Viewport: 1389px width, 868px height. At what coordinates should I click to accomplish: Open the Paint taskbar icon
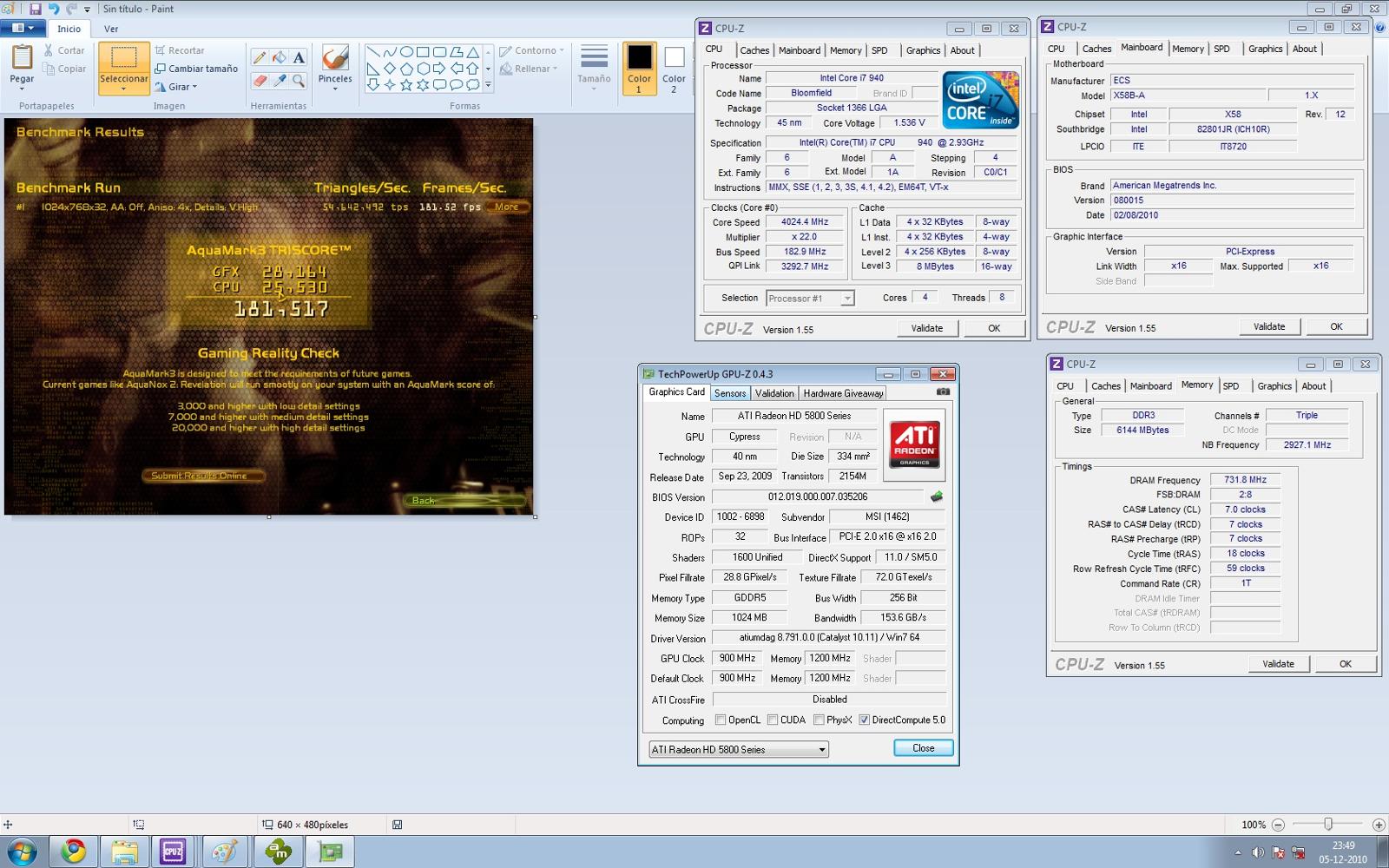(x=224, y=852)
